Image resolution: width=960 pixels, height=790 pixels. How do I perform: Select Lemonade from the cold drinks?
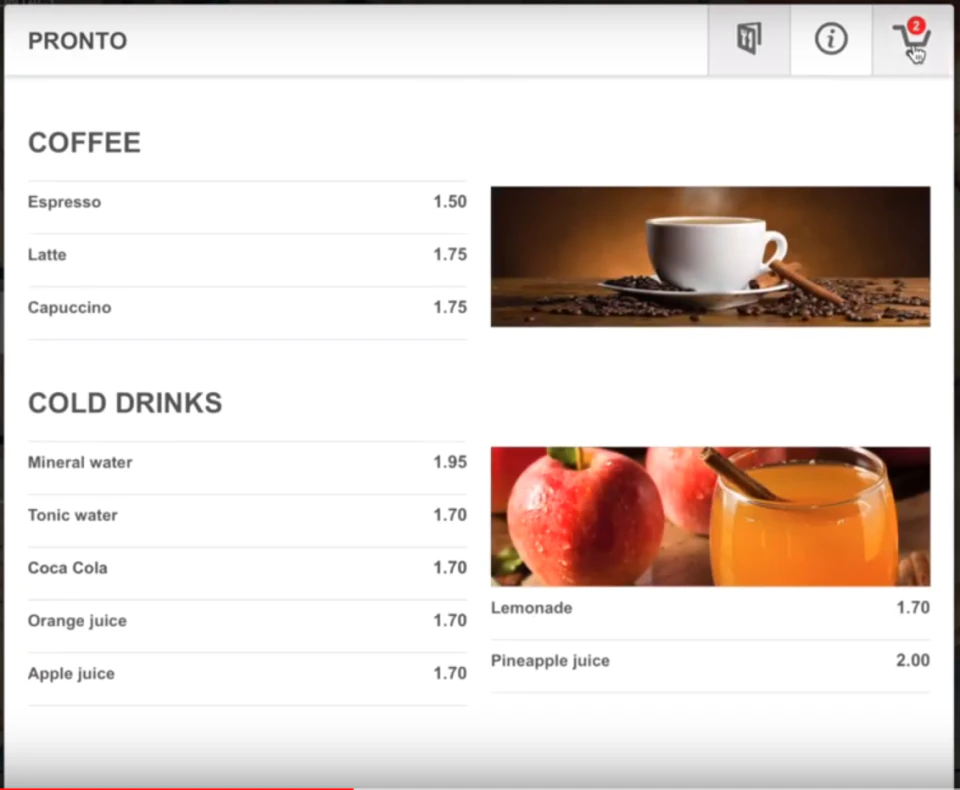pyautogui.click(x=531, y=607)
